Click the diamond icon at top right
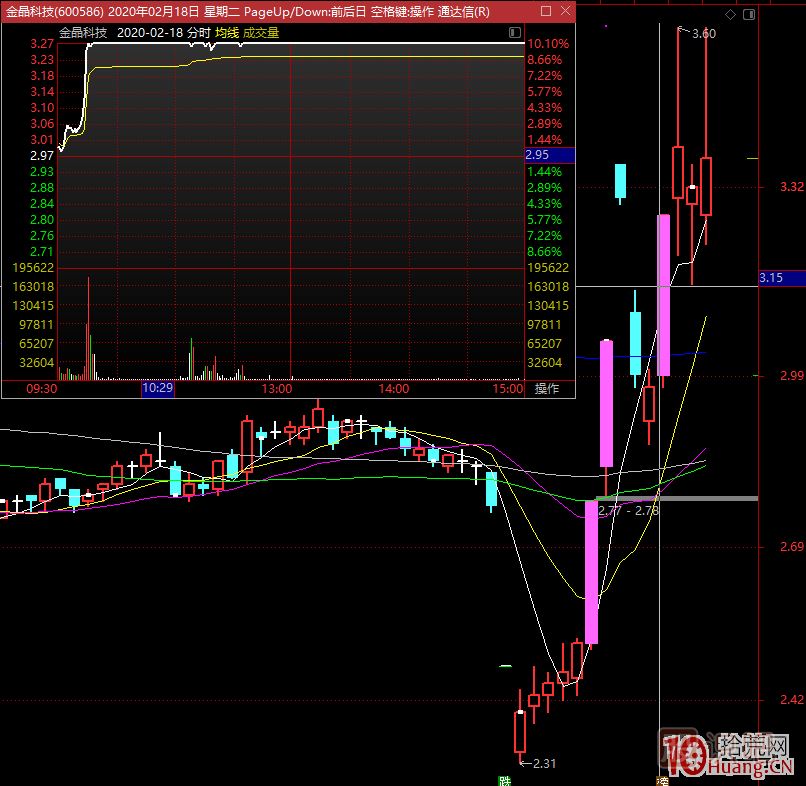This screenshot has width=806, height=786. (x=731, y=16)
